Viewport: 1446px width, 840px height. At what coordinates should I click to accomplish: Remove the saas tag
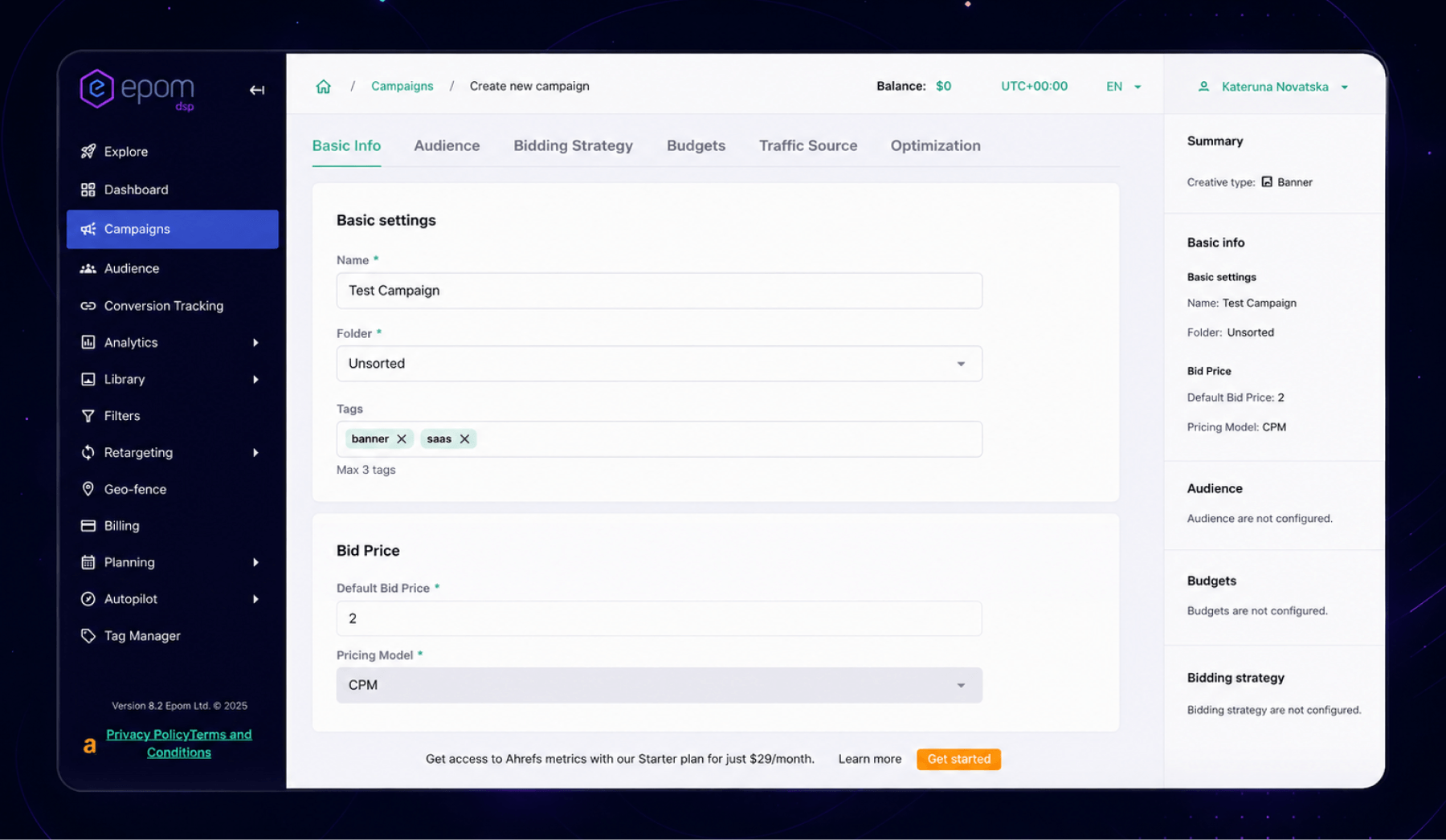(x=464, y=439)
